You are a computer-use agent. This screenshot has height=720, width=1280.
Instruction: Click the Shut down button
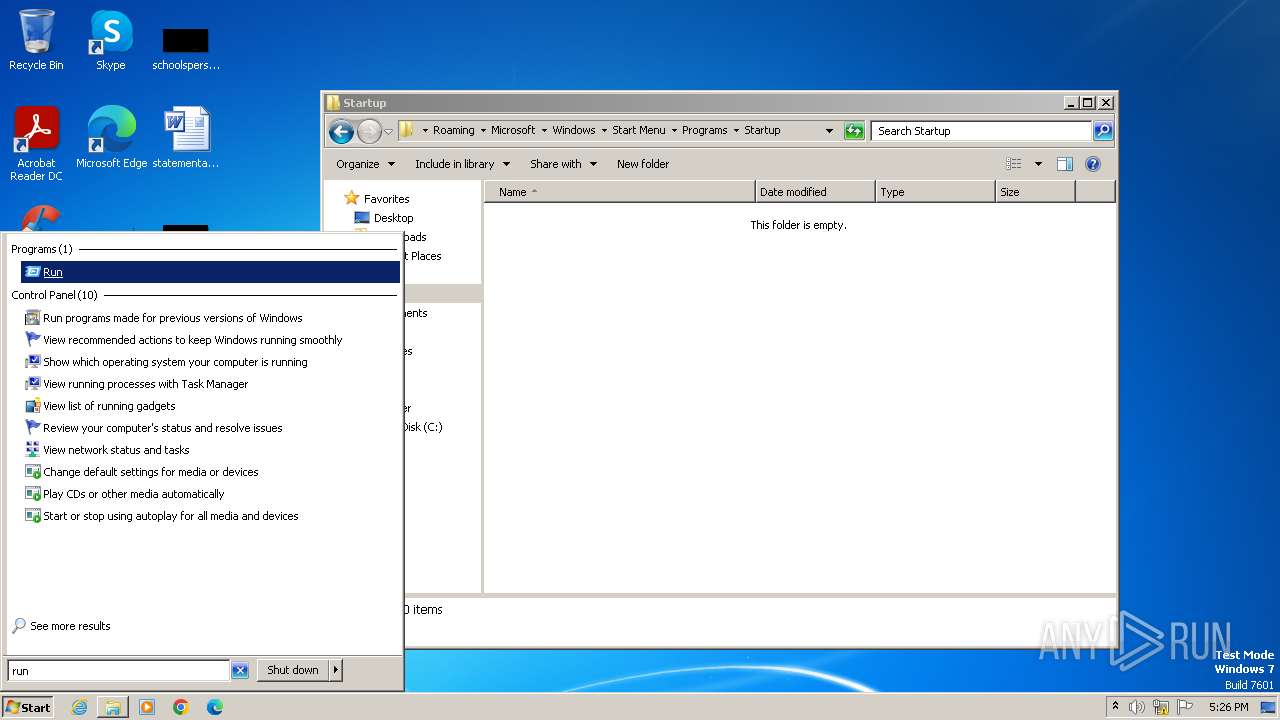click(293, 671)
